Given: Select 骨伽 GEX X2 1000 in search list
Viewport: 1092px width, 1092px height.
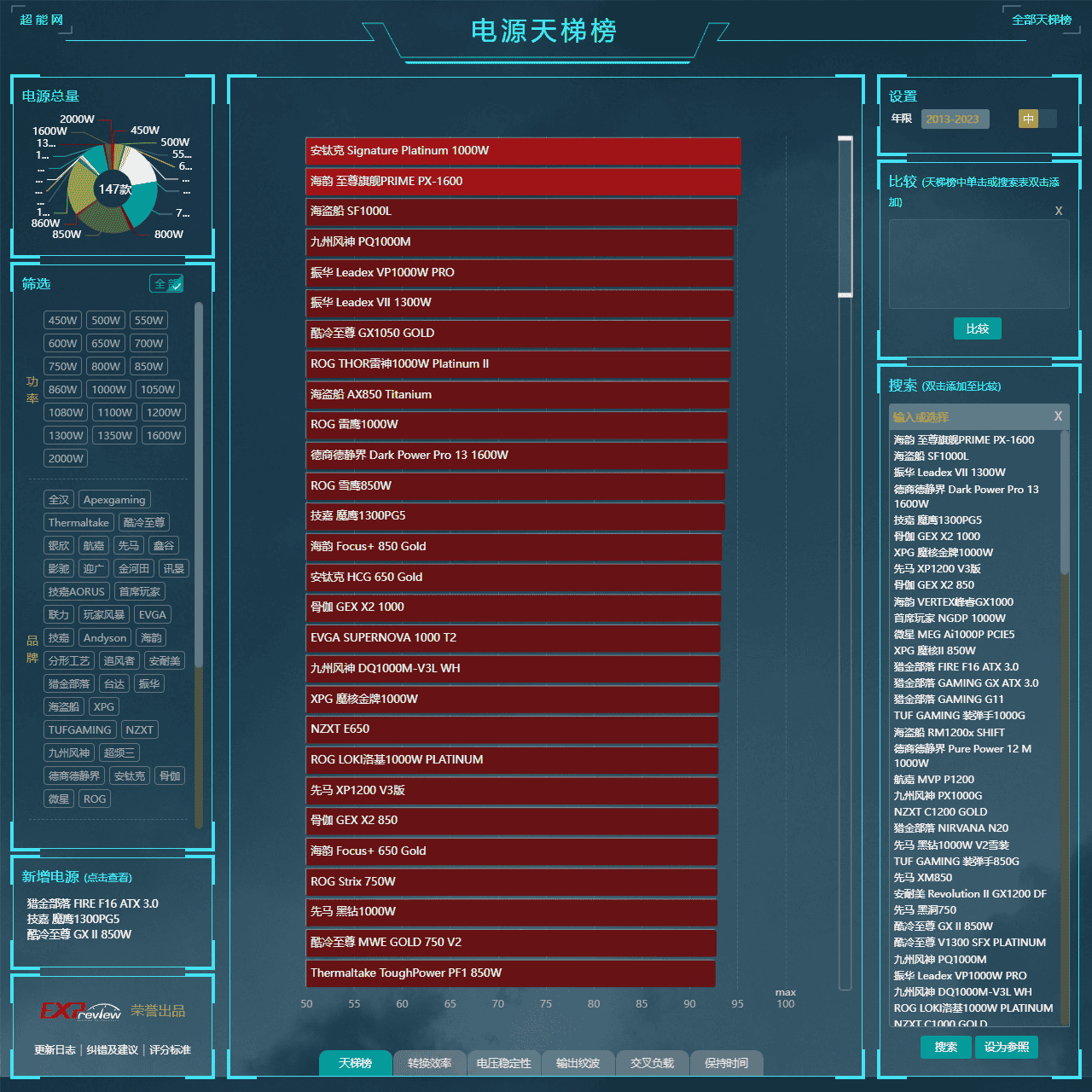Looking at the screenshot, I should point(937,537).
